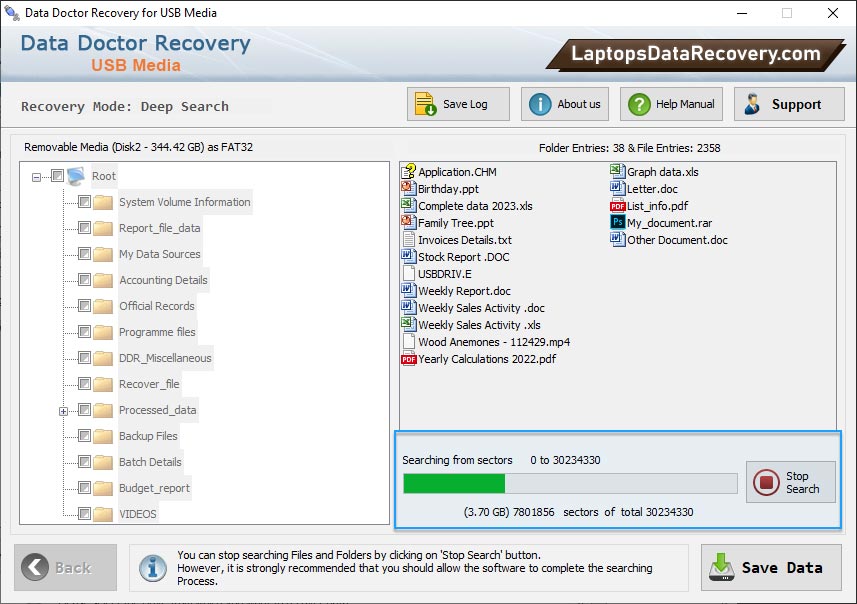Click the app icon in the title bar
The width and height of the screenshot is (857, 604).
[11, 12]
